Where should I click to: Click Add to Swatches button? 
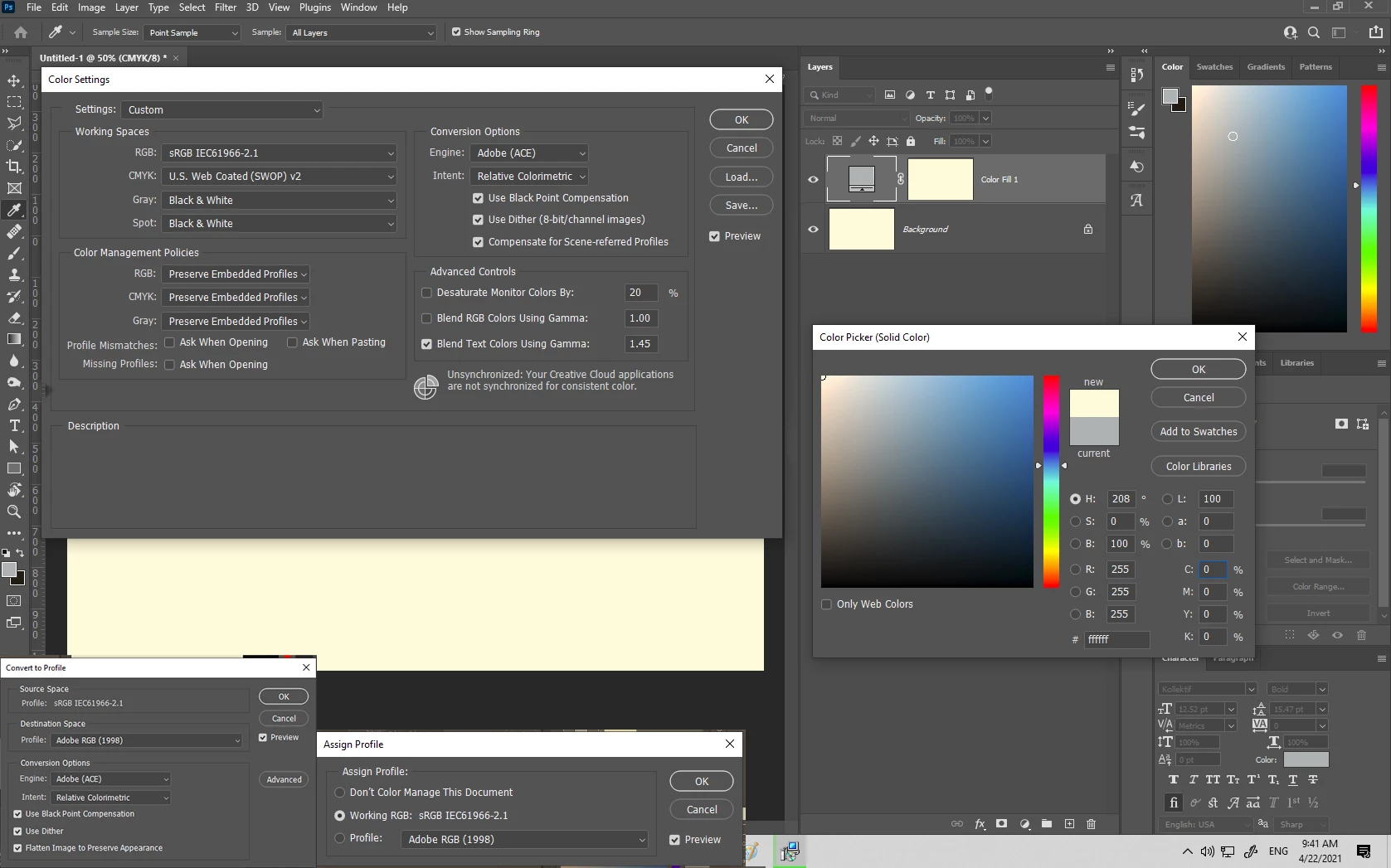click(1199, 432)
